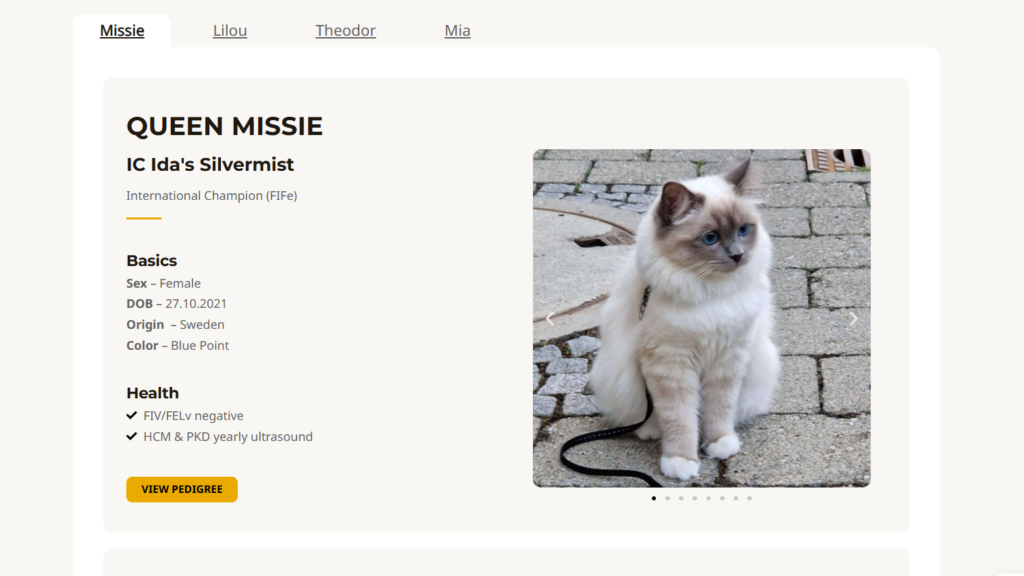Click the currently active first carousel dot

[x=653, y=497]
